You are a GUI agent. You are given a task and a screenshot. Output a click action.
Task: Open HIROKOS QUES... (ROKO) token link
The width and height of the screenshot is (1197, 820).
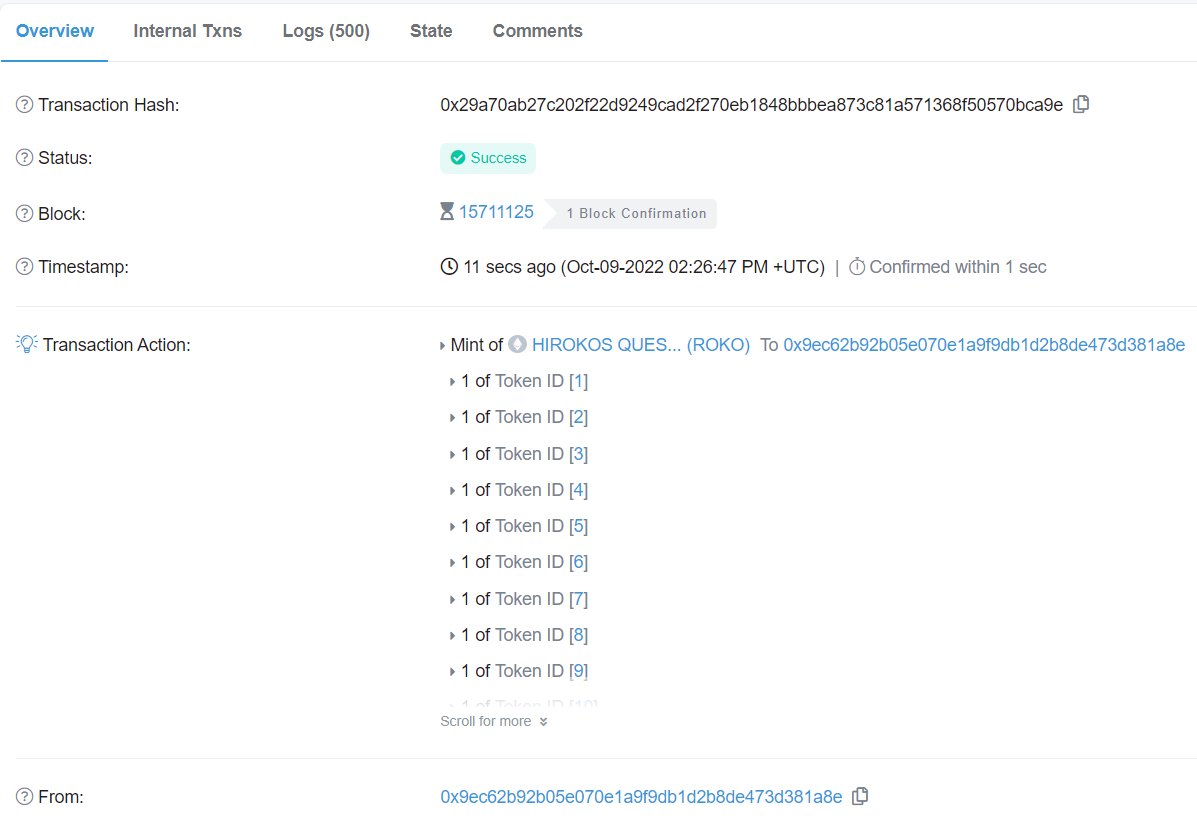tap(641, 345)
